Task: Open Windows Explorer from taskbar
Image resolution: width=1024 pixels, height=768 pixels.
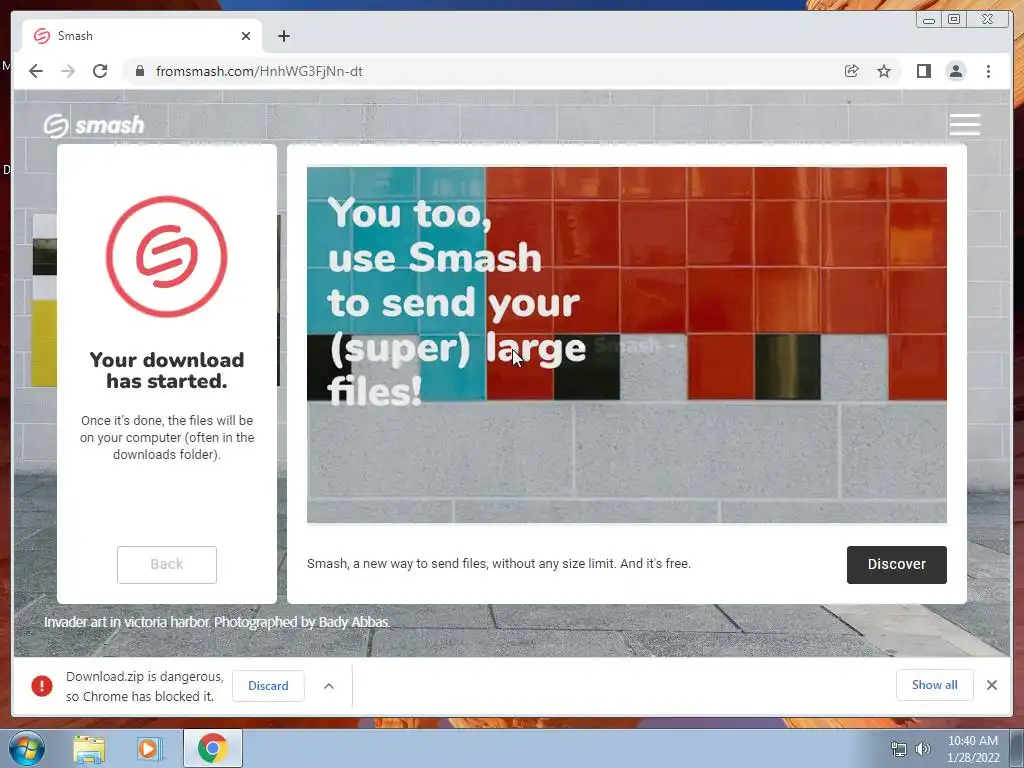Action: point(89,748)
